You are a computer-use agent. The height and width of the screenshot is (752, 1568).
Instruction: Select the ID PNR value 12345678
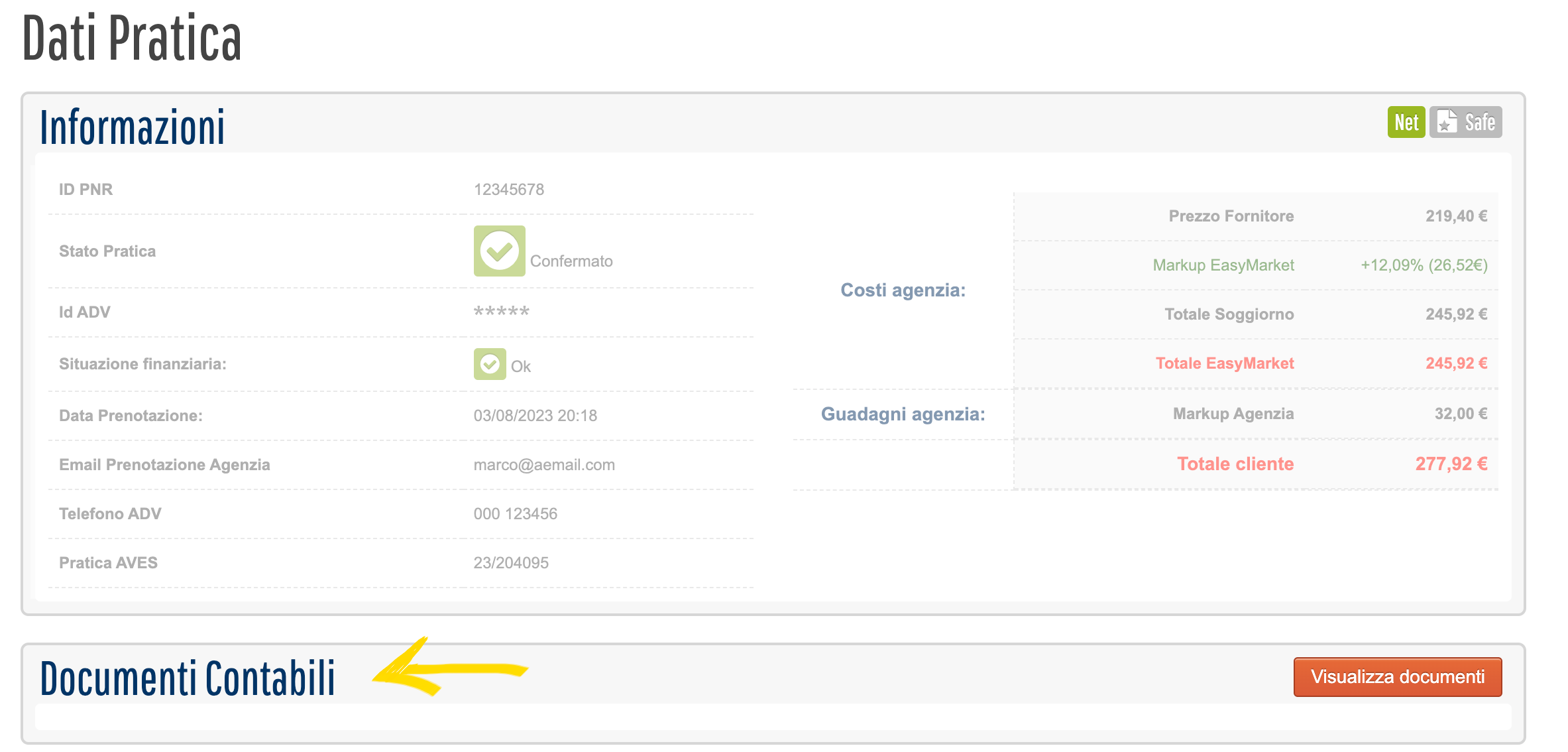(508, 190)
